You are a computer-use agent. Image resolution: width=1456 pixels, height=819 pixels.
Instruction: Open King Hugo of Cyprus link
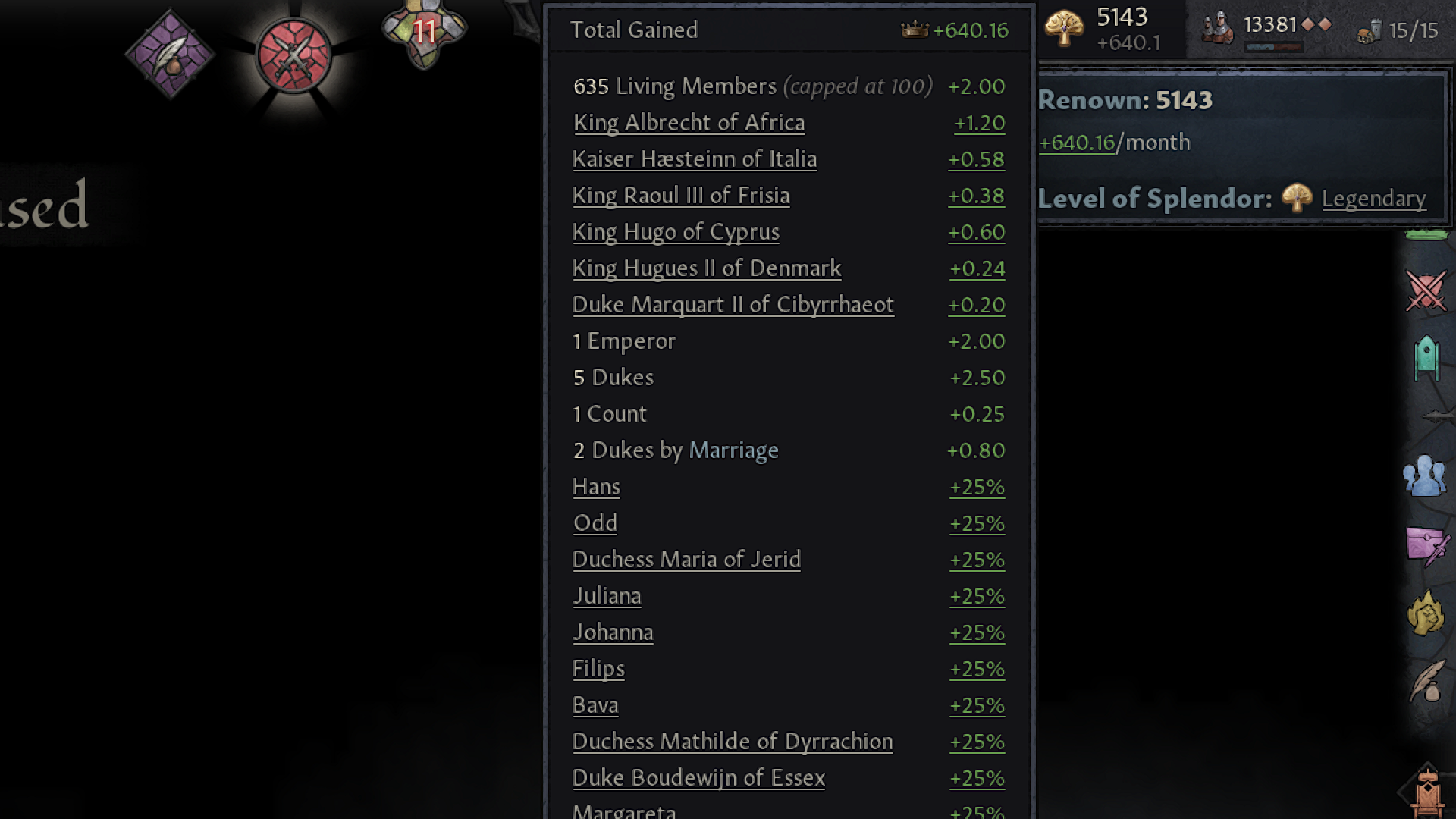tap(676, 232)
